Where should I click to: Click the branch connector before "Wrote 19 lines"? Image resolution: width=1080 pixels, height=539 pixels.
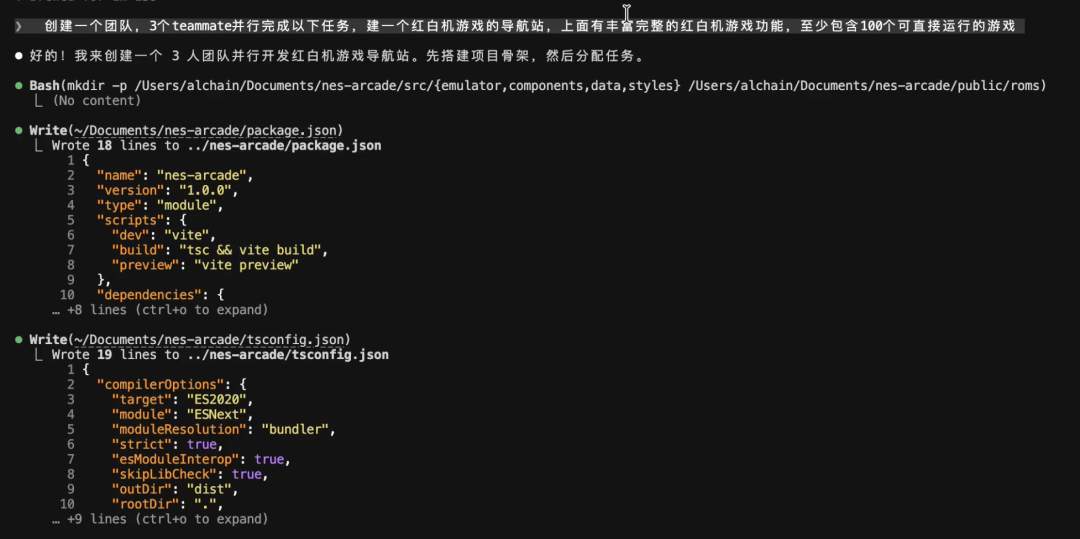pos(40,355)
